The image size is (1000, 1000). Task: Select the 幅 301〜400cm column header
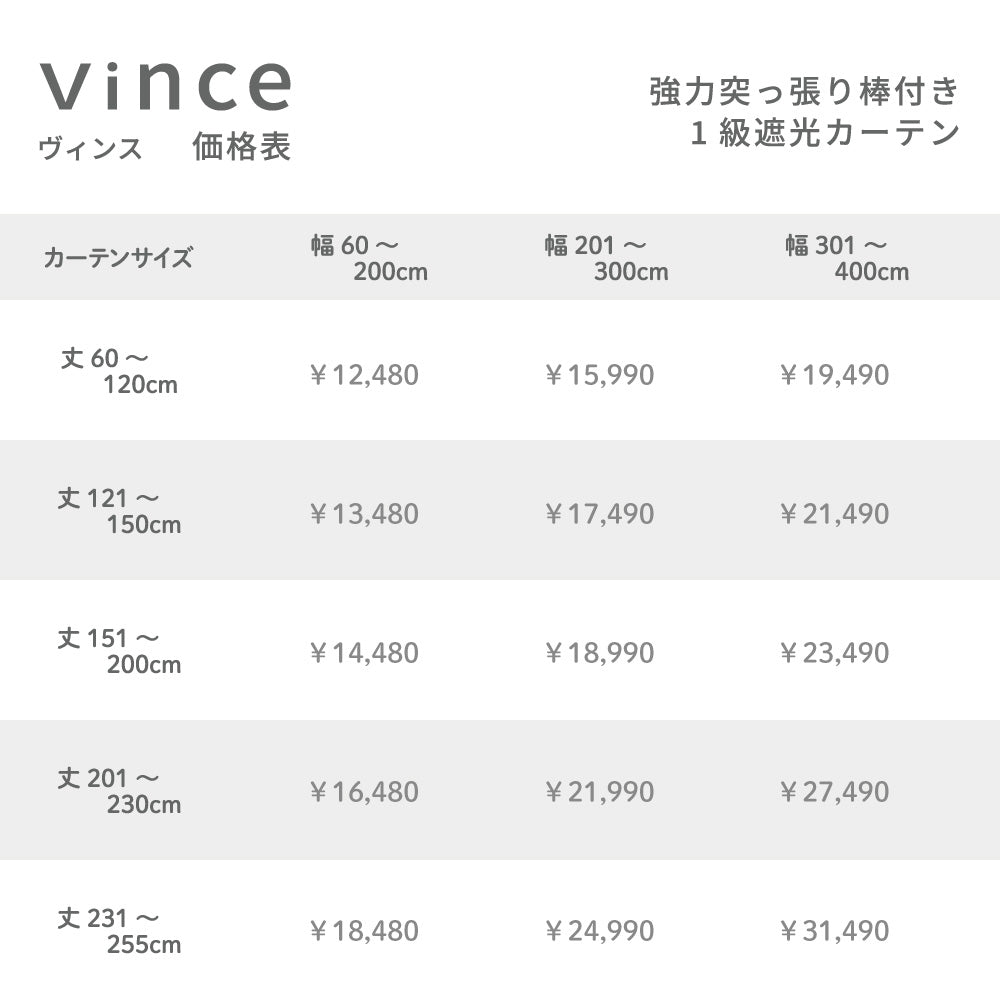(x=846, y=258)
